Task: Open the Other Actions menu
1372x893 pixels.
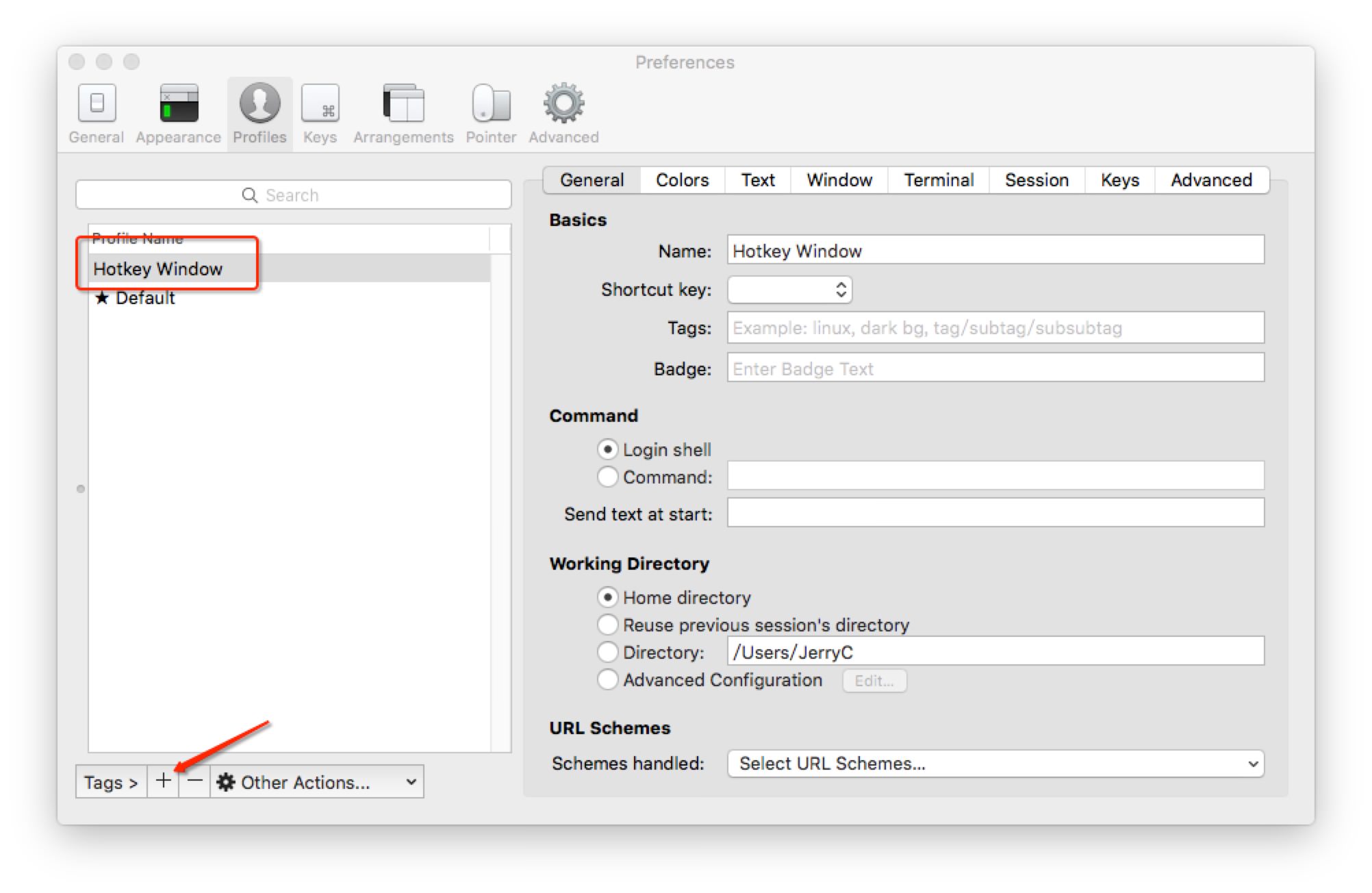Action: [x=316, y=782]
